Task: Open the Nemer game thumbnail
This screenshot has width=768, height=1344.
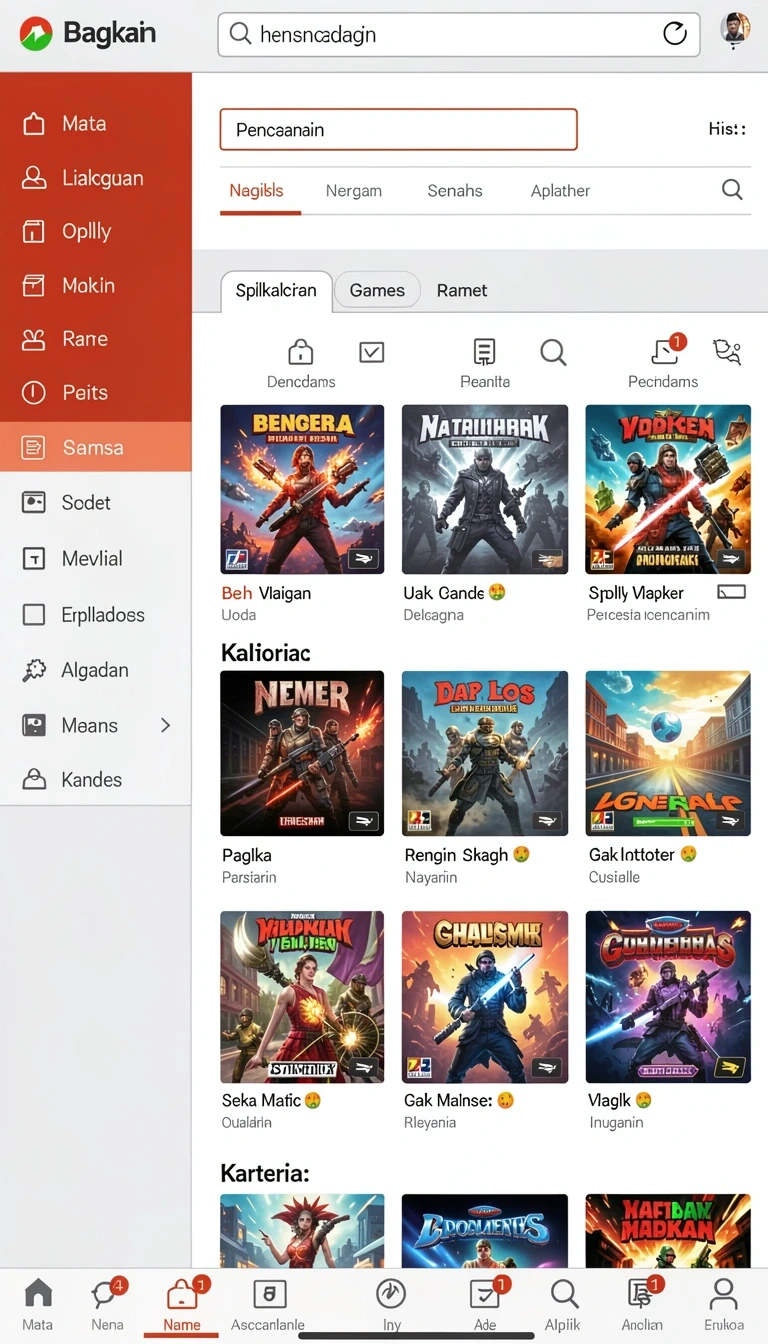Action: pos(302,753)
